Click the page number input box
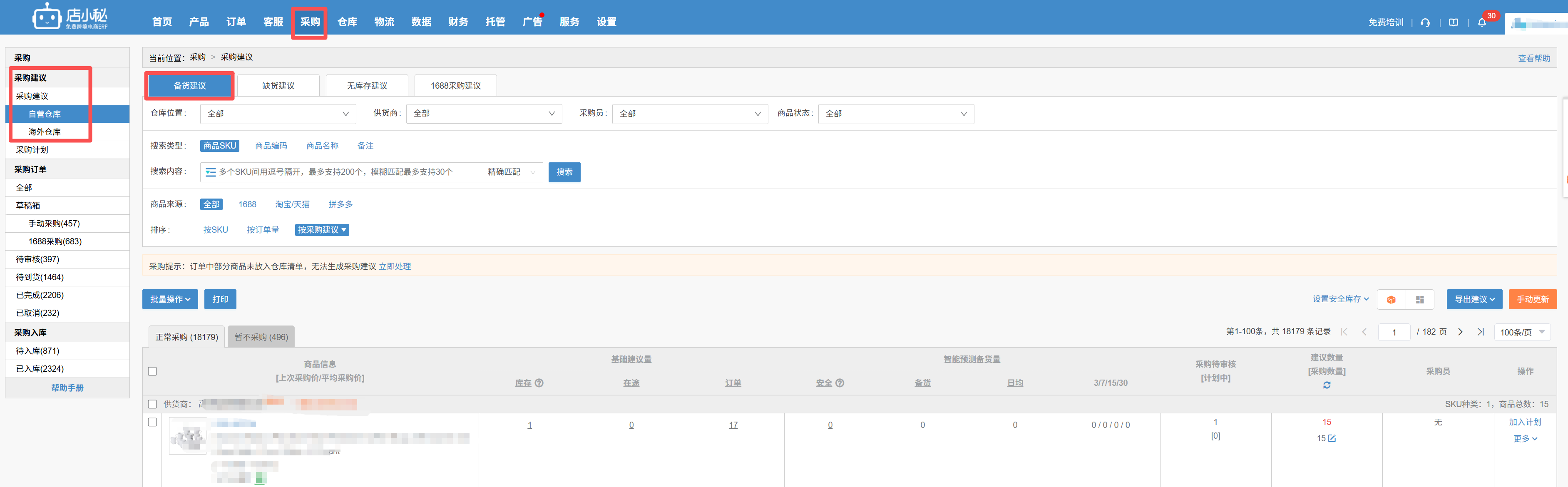This screenshot has height=487, width=1568. (x=1394, y=333)
